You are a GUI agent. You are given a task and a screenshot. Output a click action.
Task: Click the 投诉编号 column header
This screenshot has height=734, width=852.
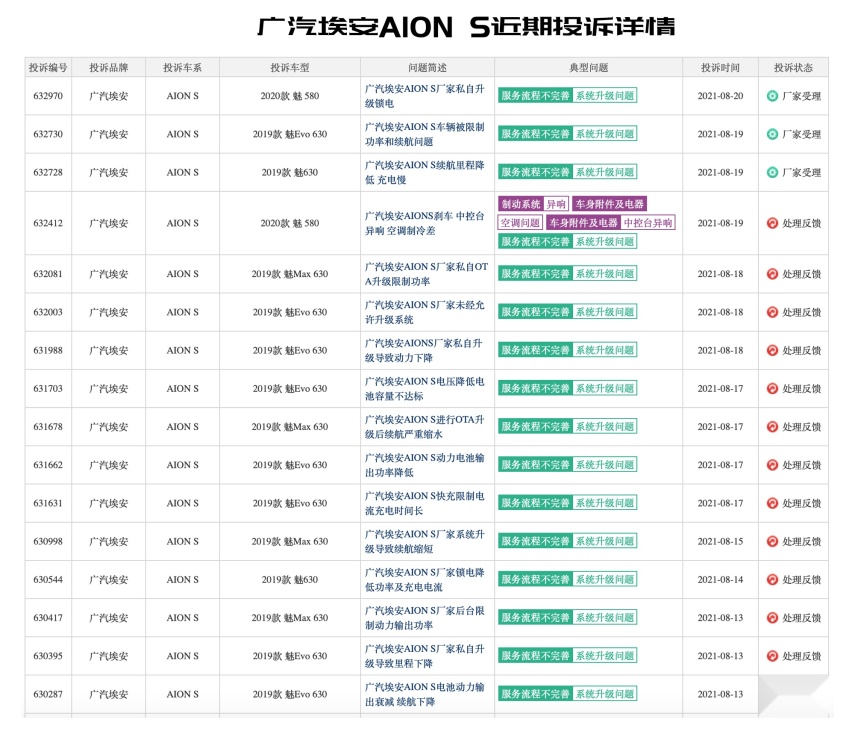tap(48, 67)
